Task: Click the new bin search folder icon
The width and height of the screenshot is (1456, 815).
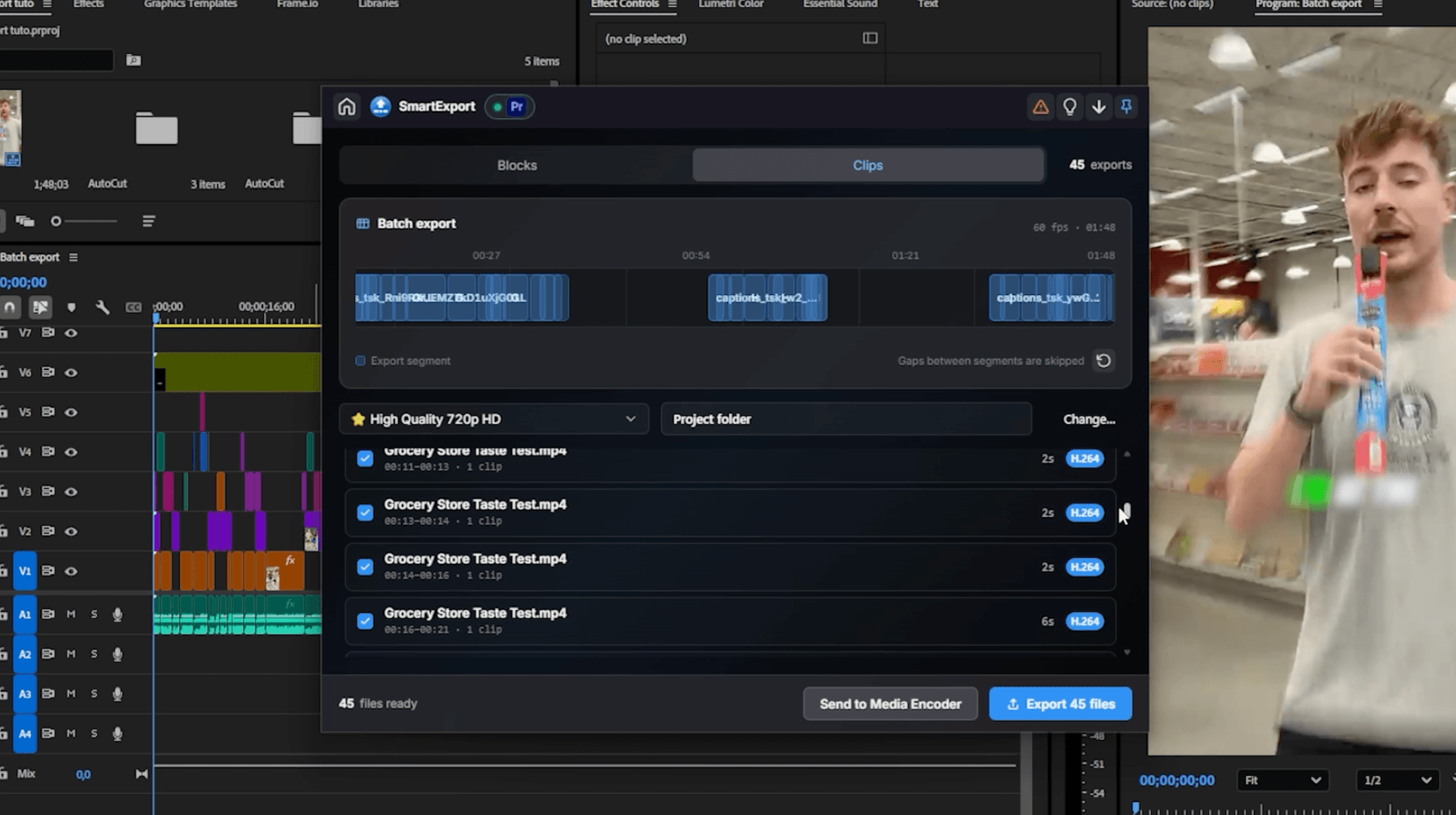Action: (x=133, y=60)
